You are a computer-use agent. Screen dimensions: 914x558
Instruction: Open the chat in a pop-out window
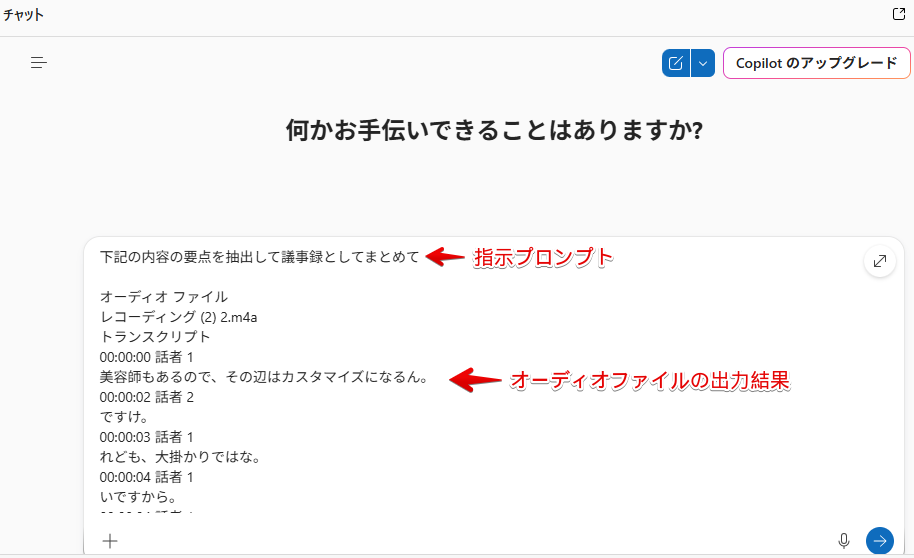click(x=898, y=15)
